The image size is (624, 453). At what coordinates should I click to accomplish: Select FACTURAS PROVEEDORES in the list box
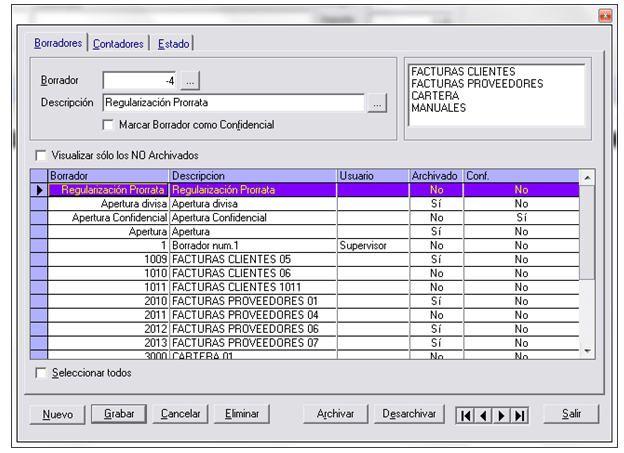coord(477,84)
